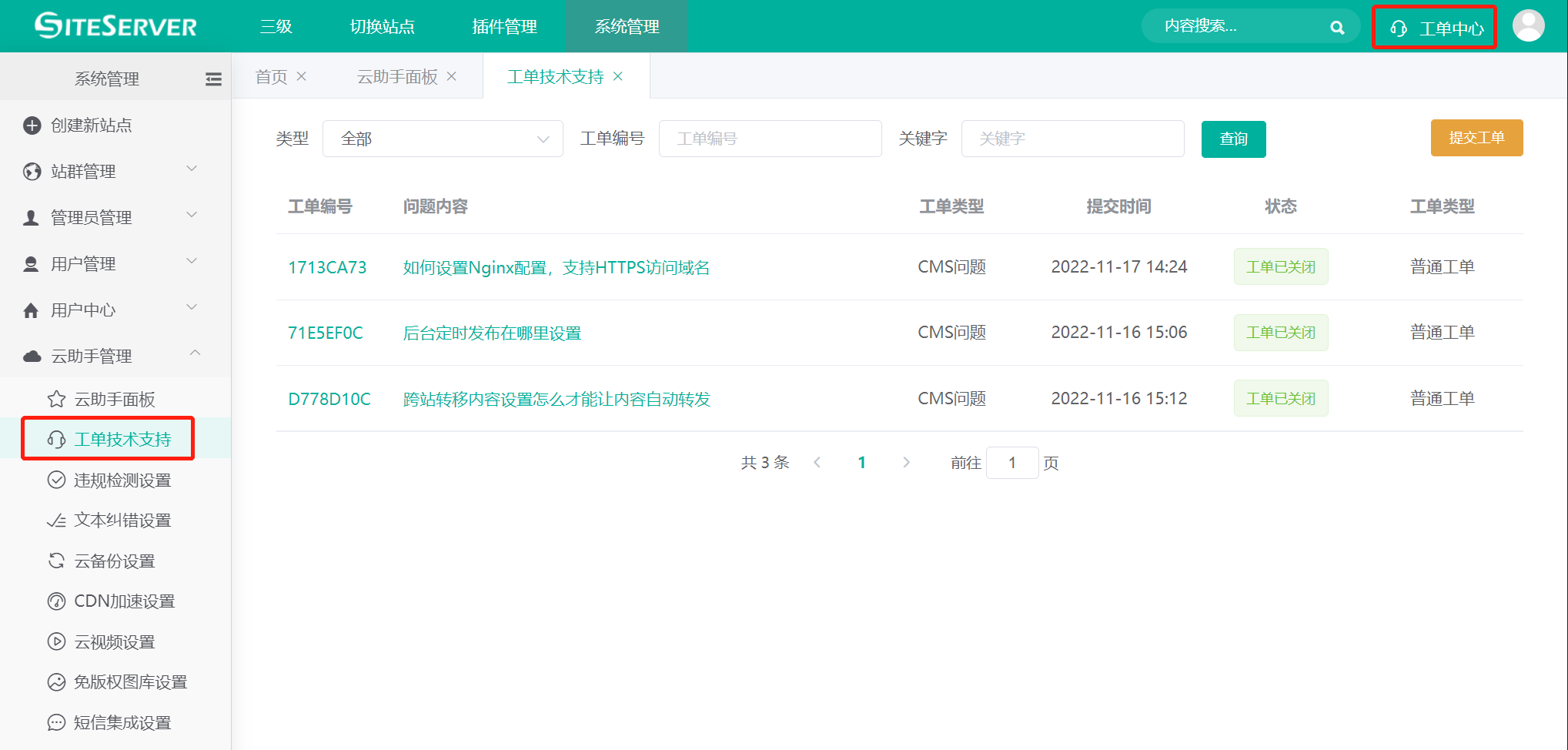Open 插件管理 in the top menu
Viewport: 1568px width, 750px height.
click(504, 27)
